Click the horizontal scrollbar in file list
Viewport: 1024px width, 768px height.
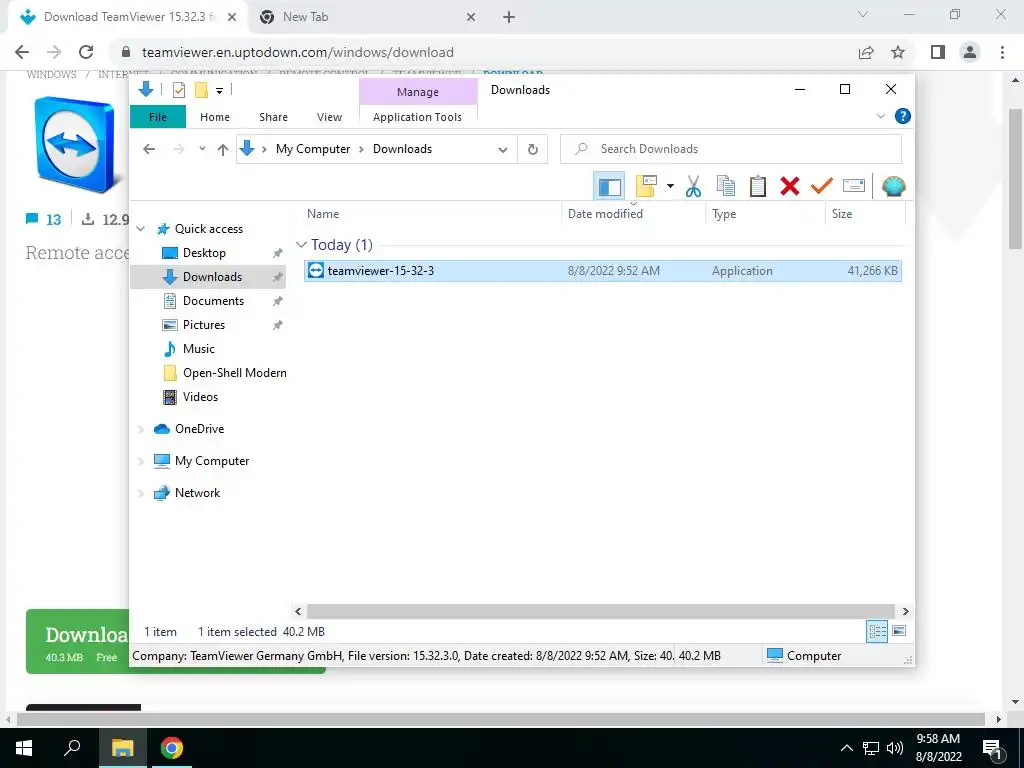[601, 611]
